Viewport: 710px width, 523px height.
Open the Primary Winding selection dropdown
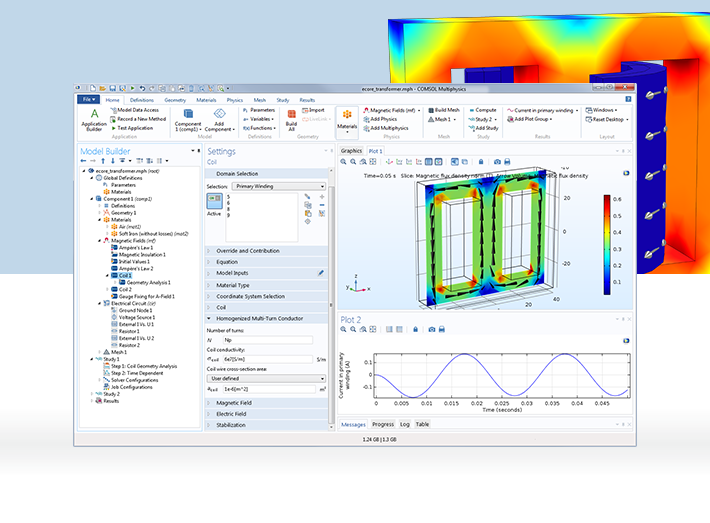(x=279, y=186)
